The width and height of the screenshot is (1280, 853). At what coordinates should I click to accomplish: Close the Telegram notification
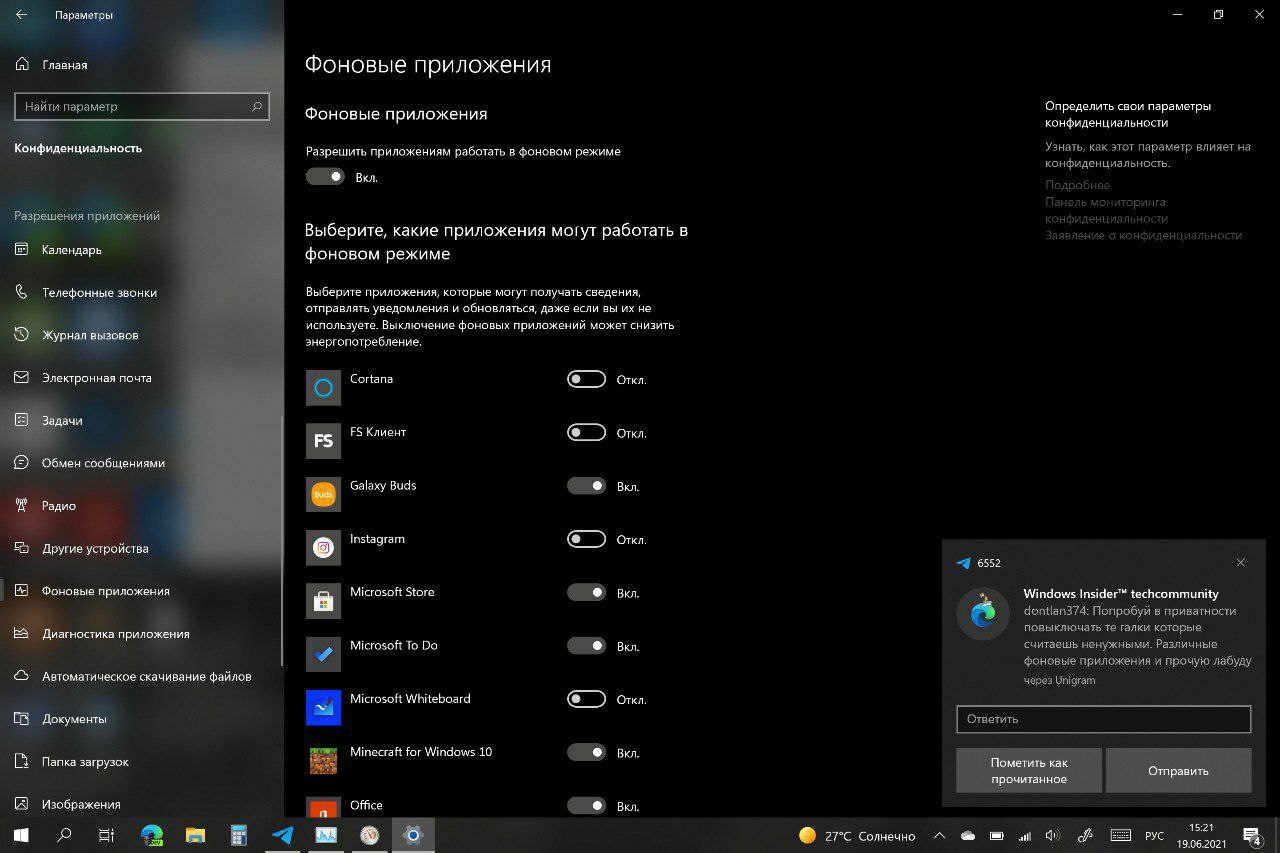1241,563
